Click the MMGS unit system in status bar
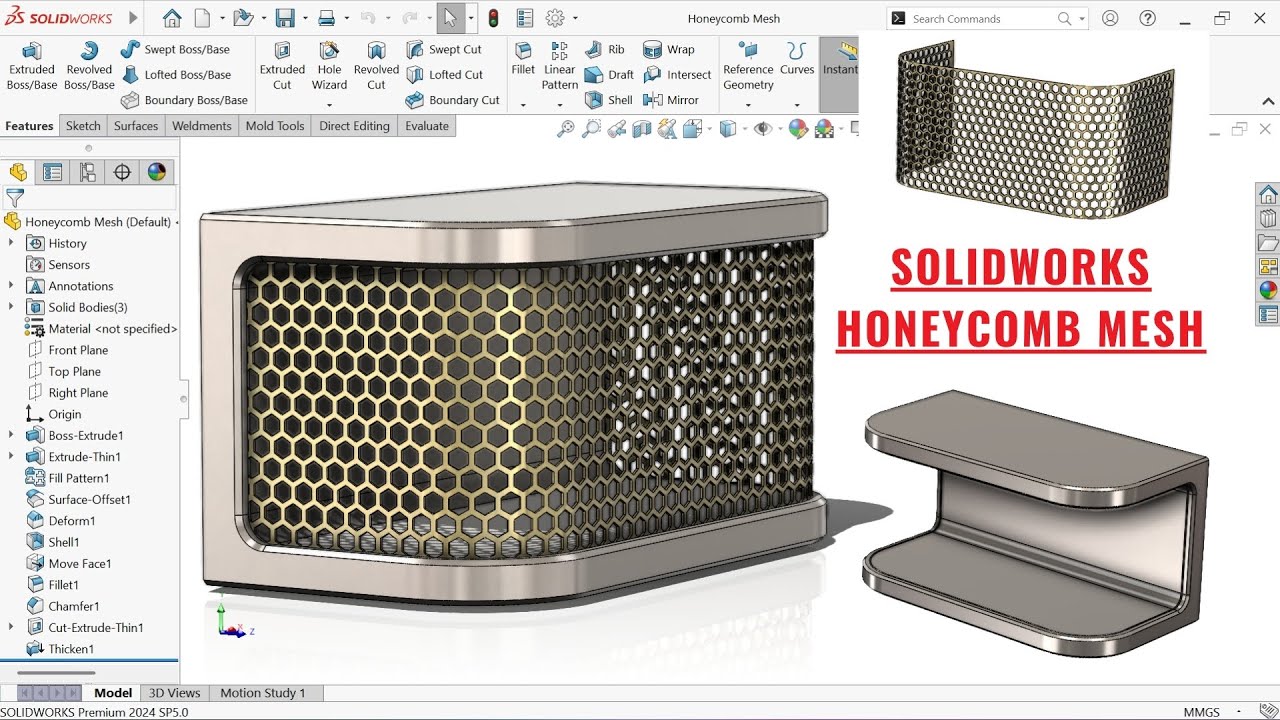Screen dimensions: 1280x720 pos(1201,712)
